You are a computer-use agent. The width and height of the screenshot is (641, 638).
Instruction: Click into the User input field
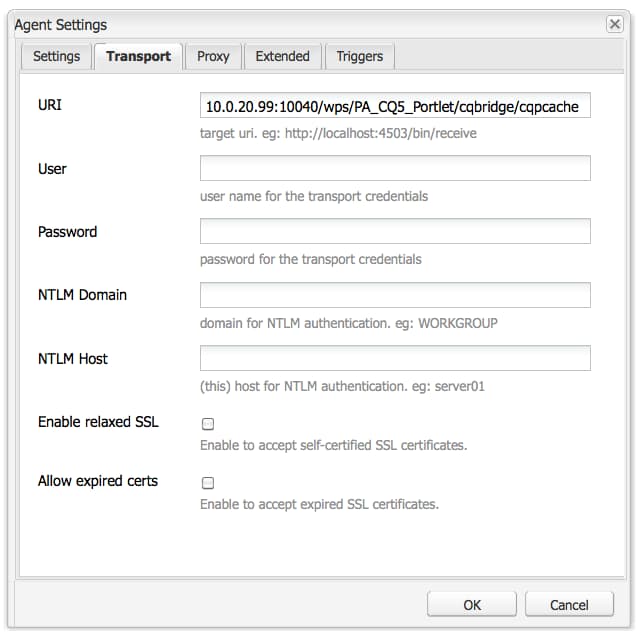[395, 168]
